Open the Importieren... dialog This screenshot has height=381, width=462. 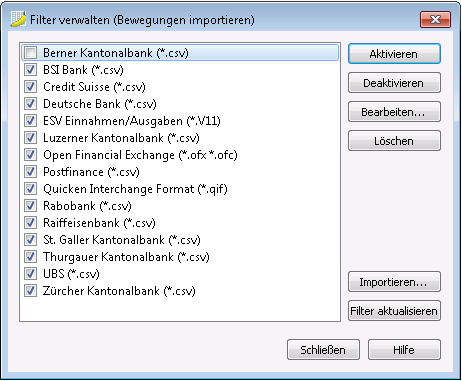coord(394,282)
